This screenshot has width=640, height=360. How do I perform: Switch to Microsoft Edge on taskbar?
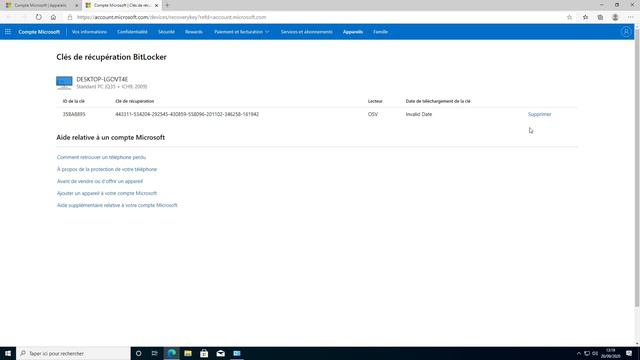(x=171, y=353)
